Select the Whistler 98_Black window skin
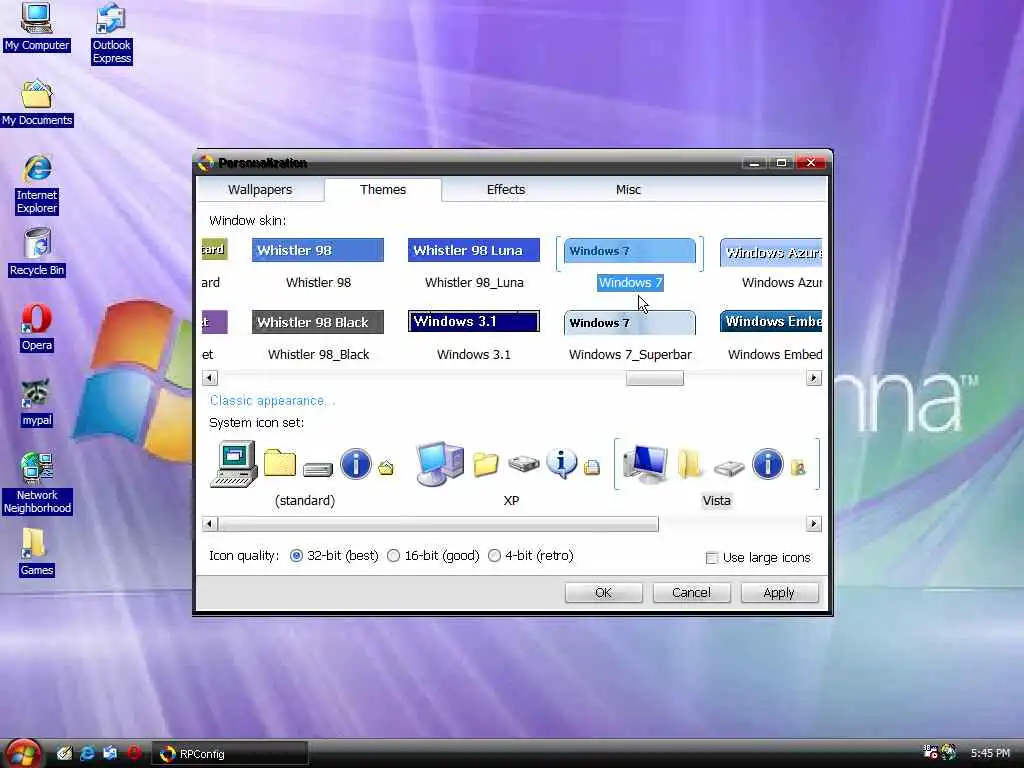Image resolution: width=1024 pixels, height=768 pixels. pyautogui.click(x=318, y=336)
